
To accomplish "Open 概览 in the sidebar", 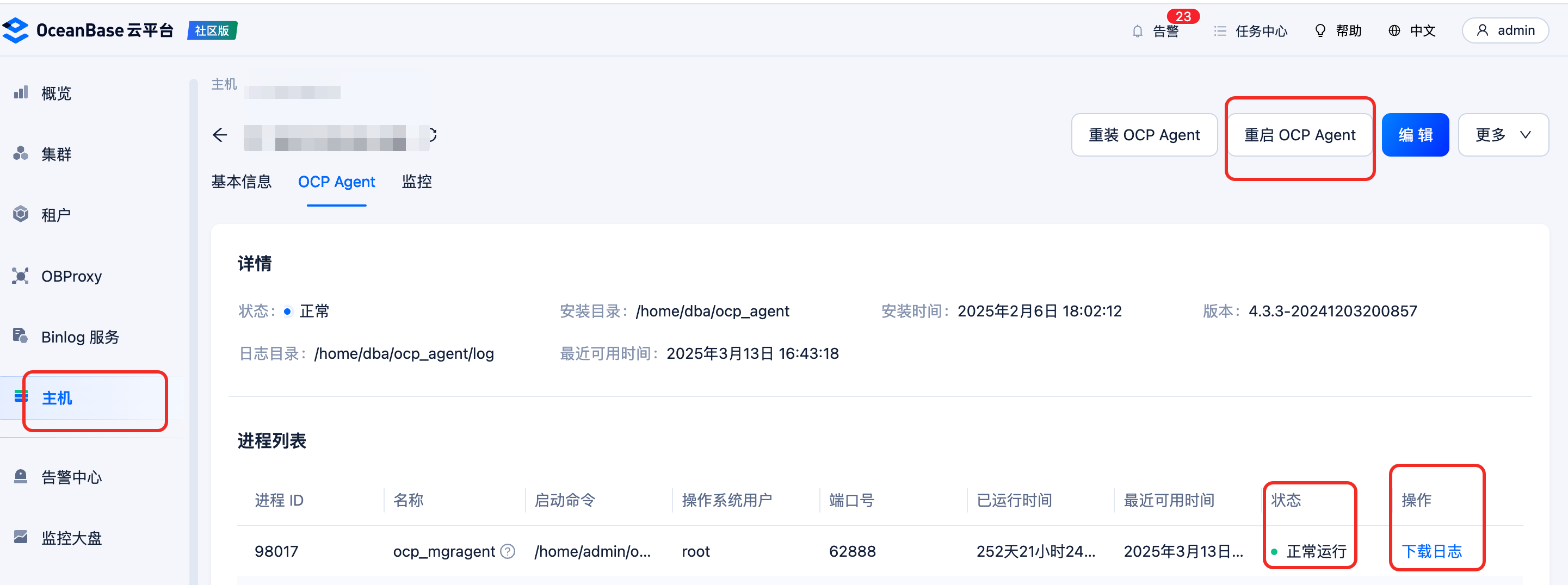I will point(56,94).
